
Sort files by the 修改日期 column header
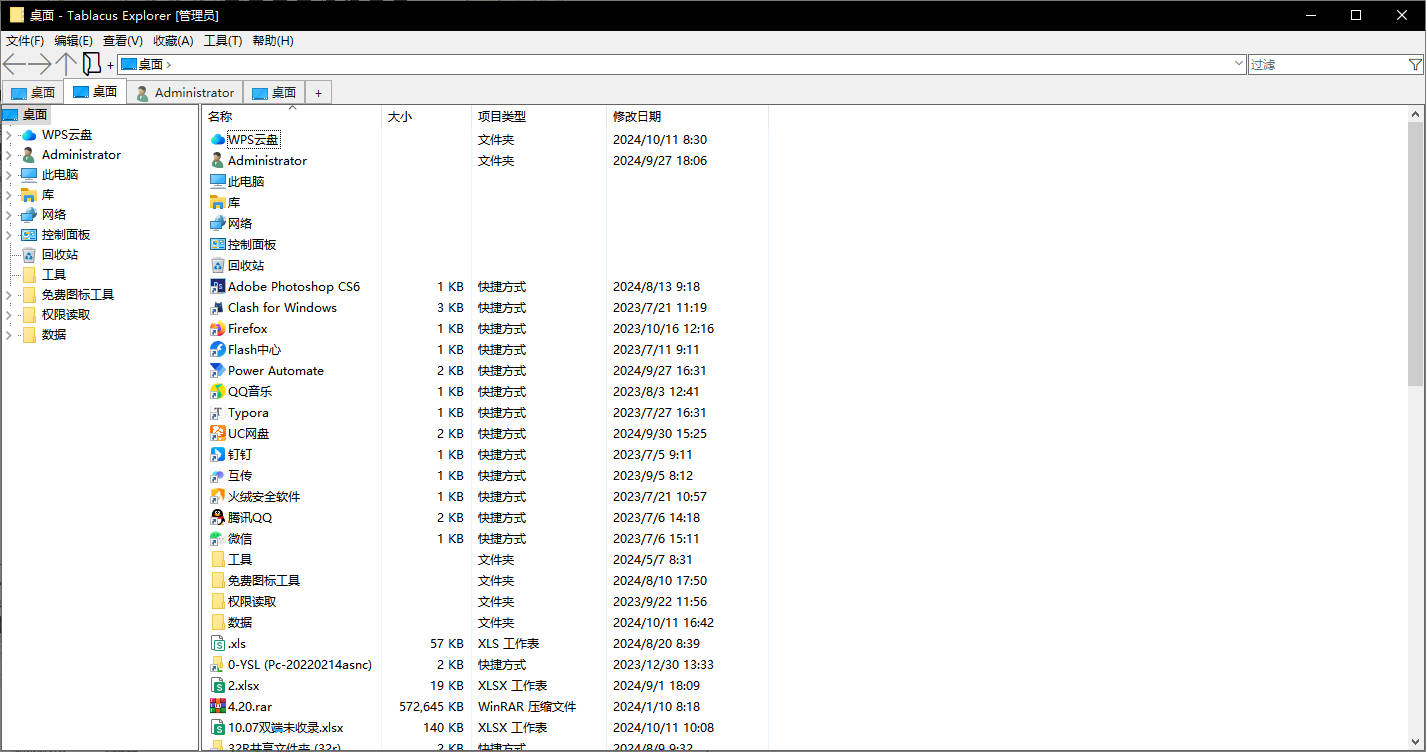pyautogui.click(x=687, y=117)
